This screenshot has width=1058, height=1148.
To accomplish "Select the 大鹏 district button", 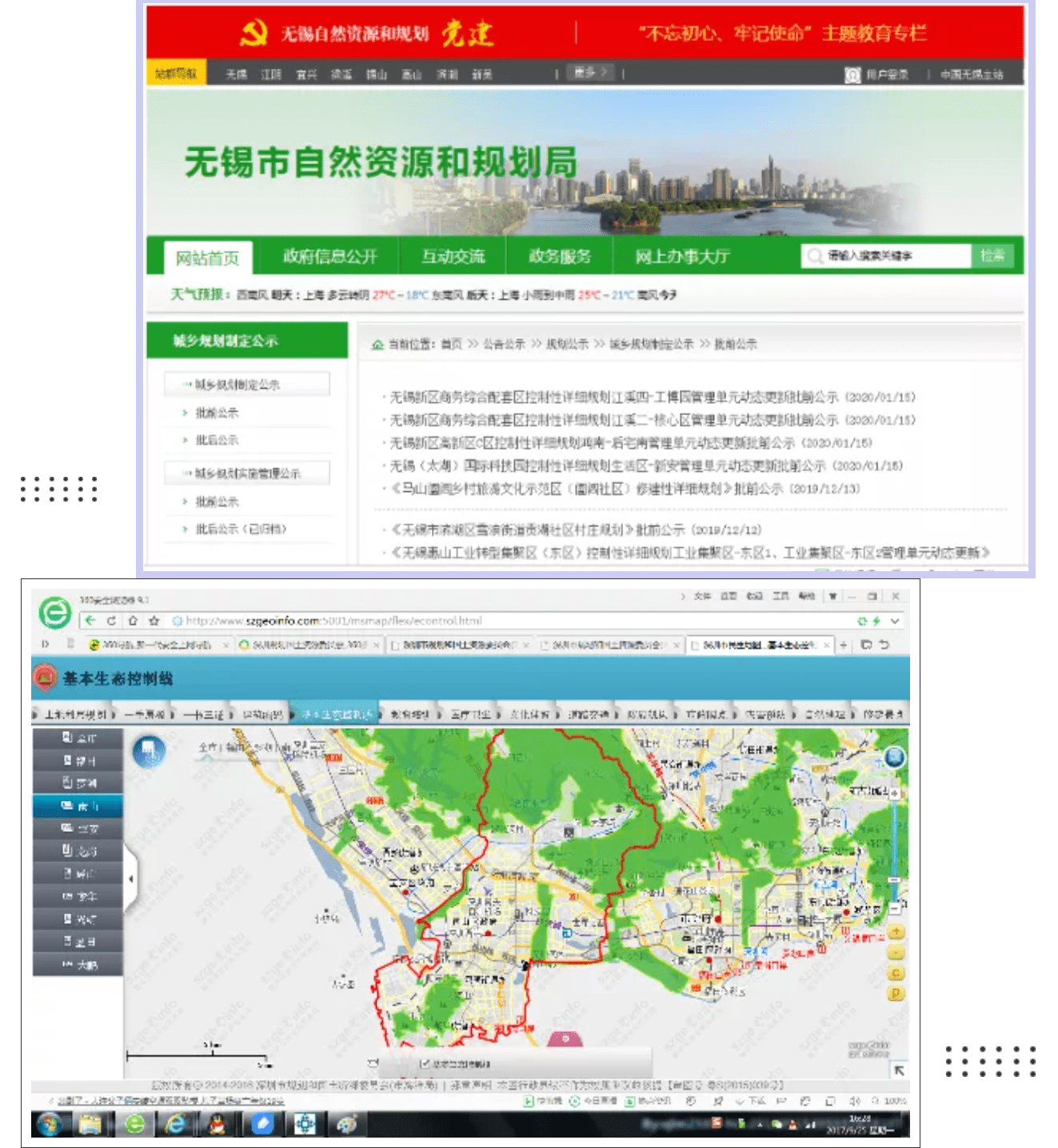I will click(78, 965).
